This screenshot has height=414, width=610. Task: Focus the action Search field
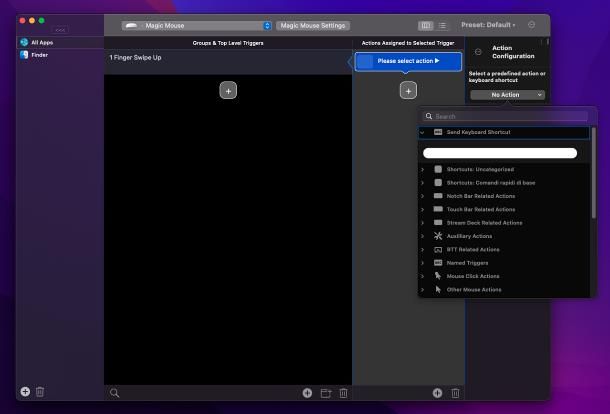(x=505, y=116)
